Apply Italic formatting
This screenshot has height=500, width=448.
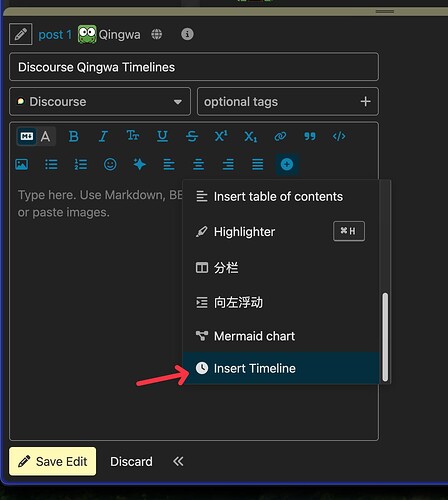point(103,136)
